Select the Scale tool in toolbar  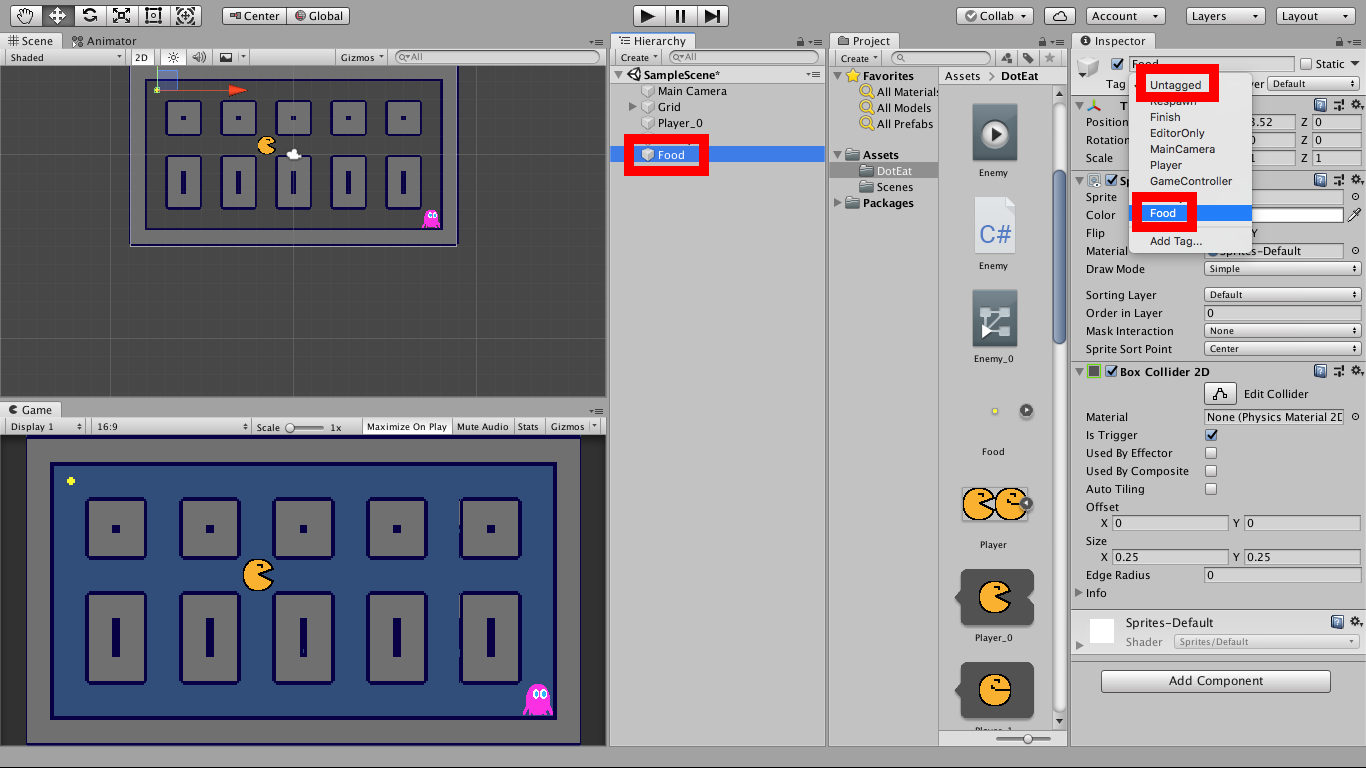coord(121,16)
